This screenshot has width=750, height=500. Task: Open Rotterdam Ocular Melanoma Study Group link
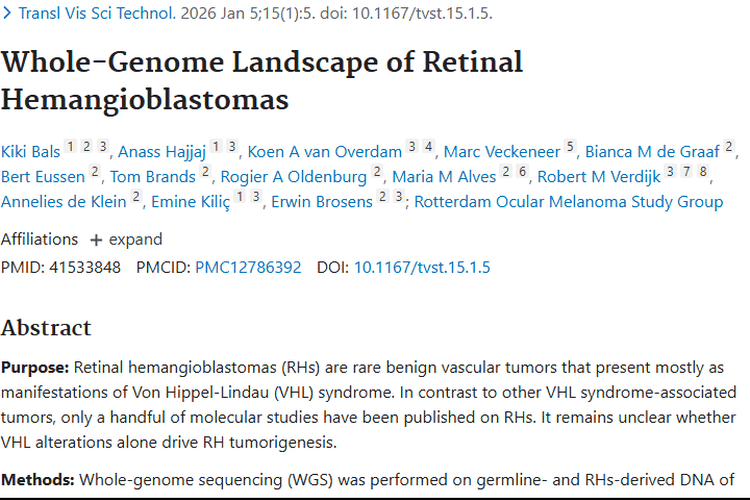click(568, 202)
